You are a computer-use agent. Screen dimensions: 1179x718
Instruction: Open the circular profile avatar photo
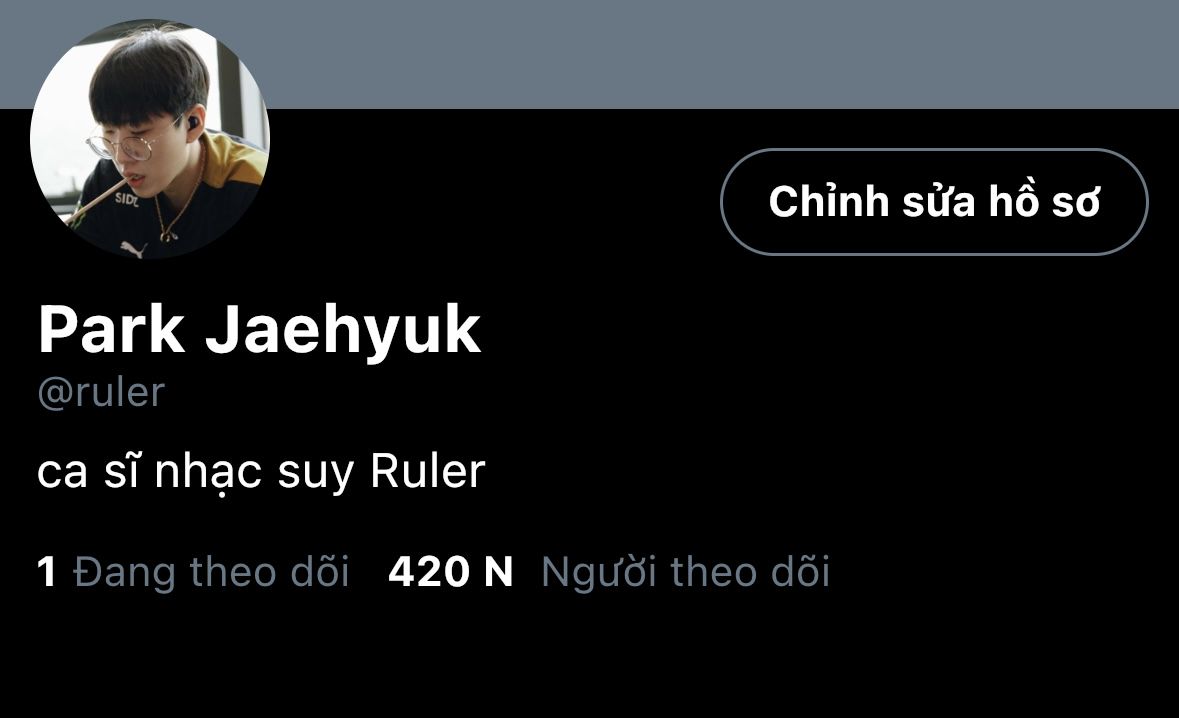[150, 139]
